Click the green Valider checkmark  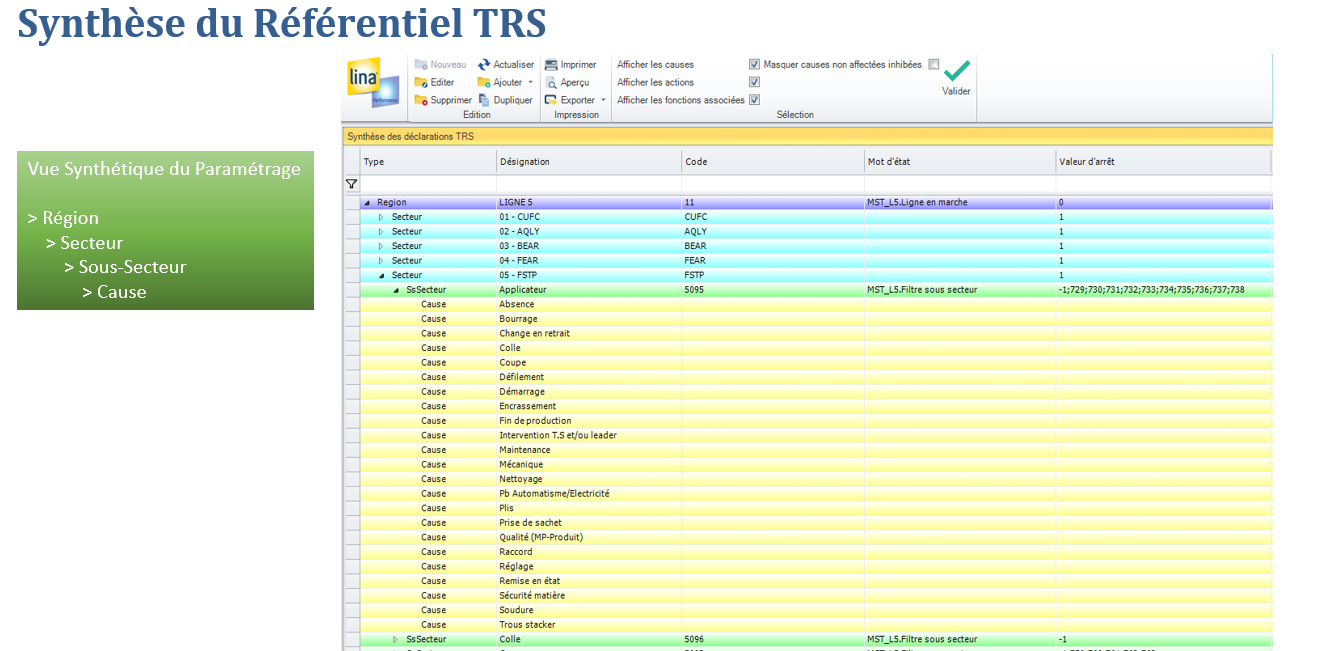[x=957, y=70]
